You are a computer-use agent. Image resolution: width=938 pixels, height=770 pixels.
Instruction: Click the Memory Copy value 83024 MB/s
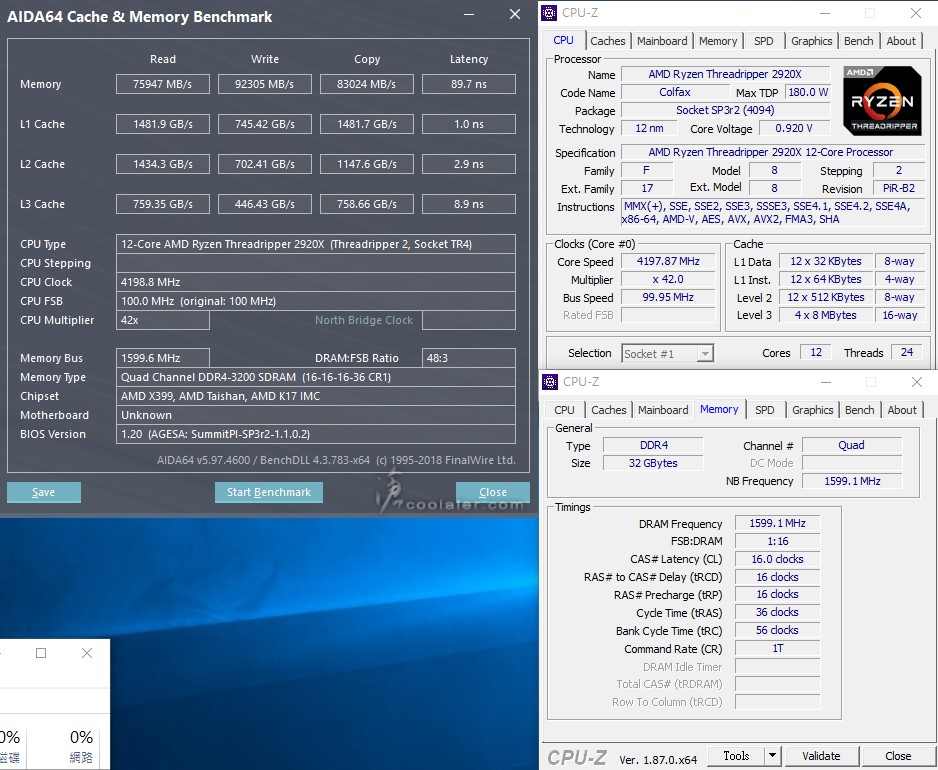click(367, 84)
